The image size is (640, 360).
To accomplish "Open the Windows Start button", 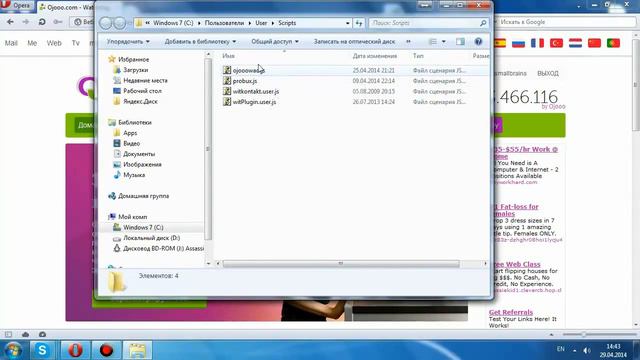I will pos(13,350).
